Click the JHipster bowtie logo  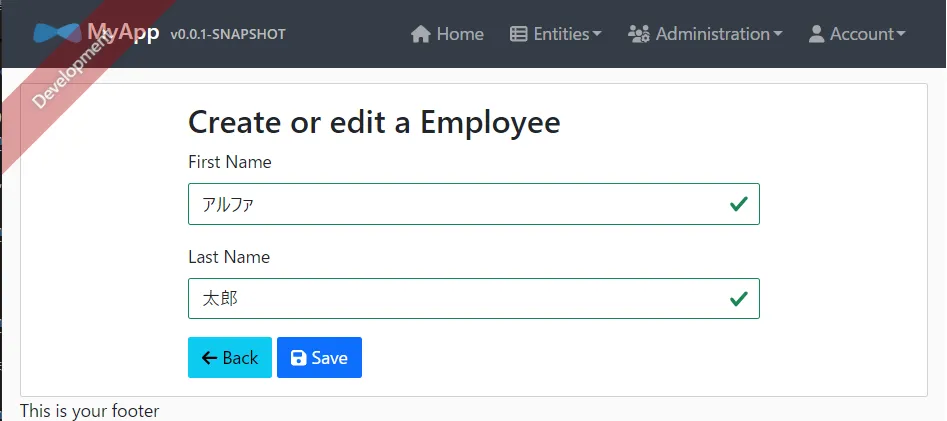tap(57, 33)
